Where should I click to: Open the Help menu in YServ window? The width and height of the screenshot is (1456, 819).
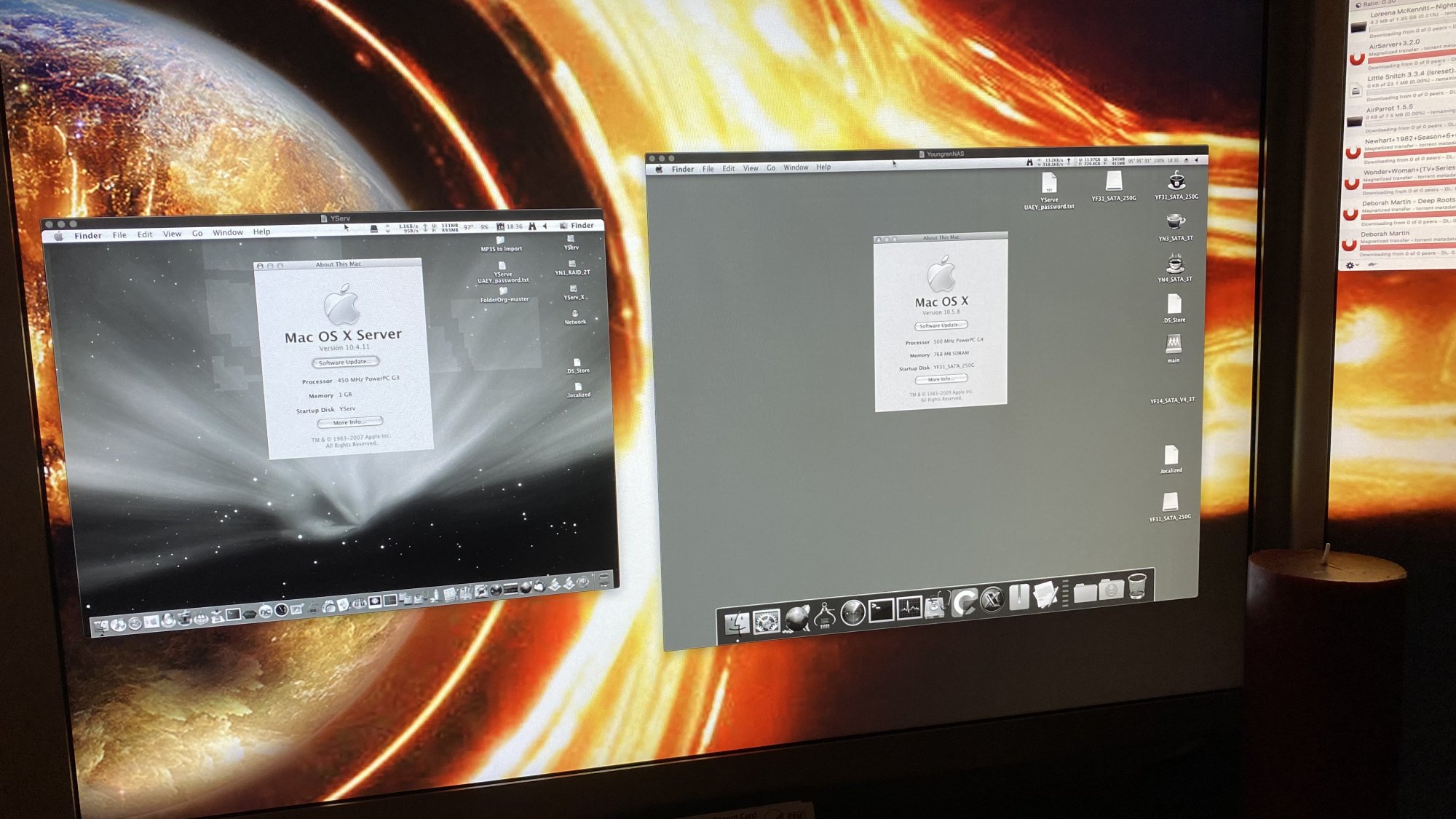coord(261,232)
